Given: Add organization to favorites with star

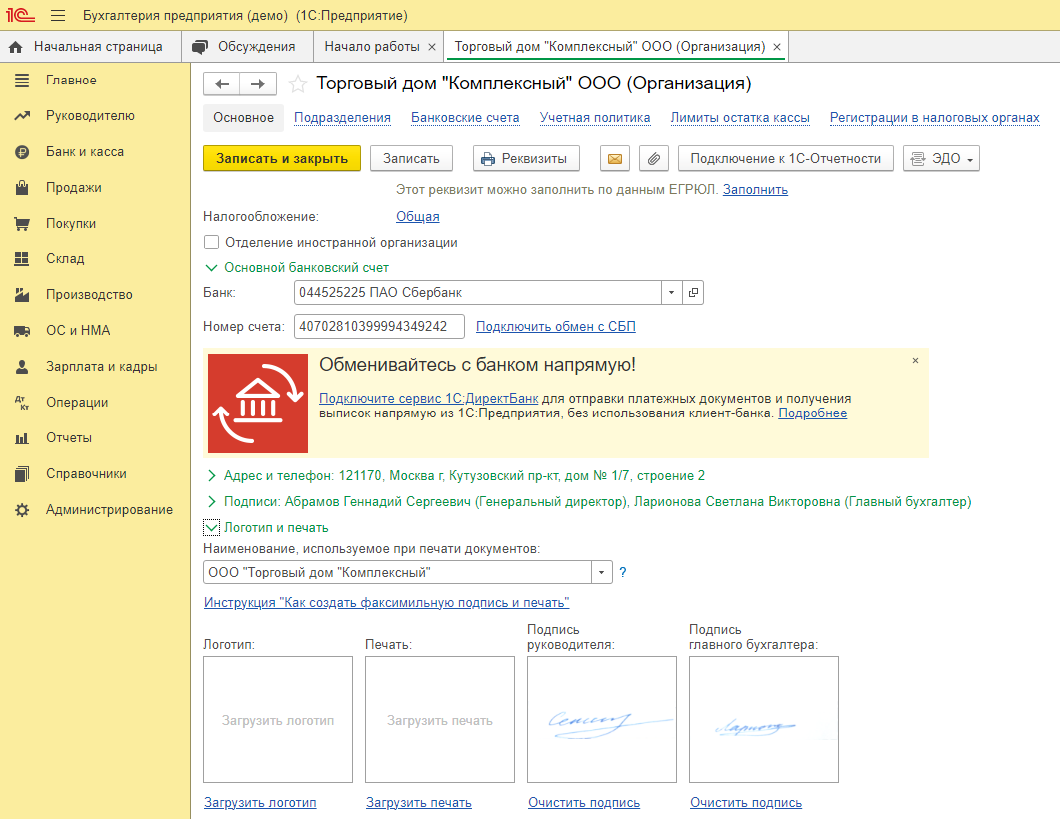Looking at the screenshot, I should pyautogui.click(x=297, y=84).
